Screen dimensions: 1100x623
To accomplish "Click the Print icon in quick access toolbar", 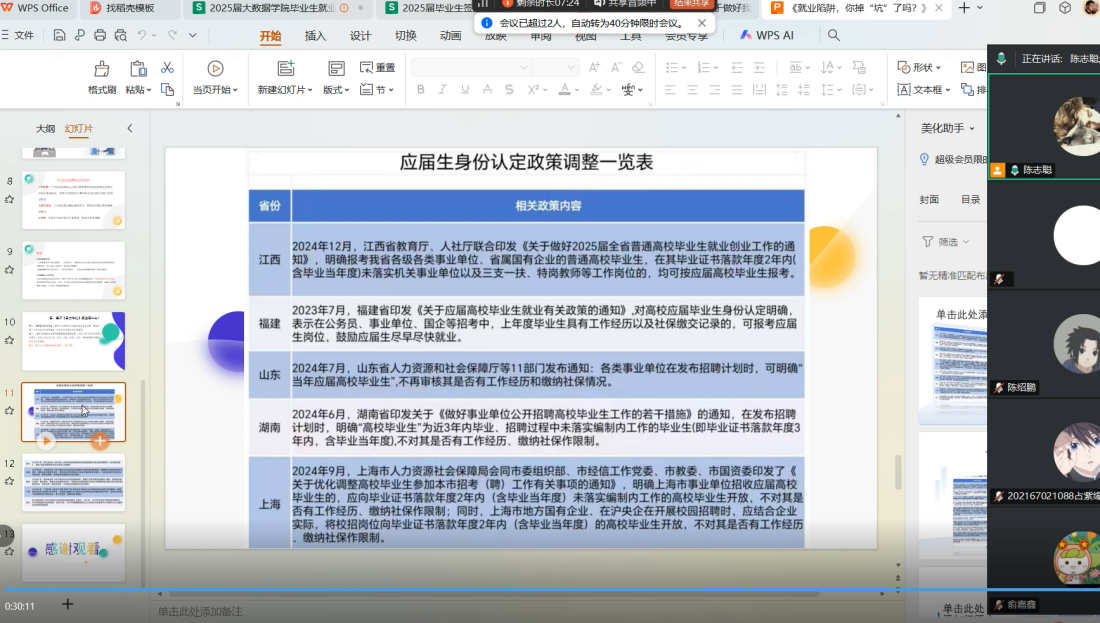I will [x=100, y=35].
